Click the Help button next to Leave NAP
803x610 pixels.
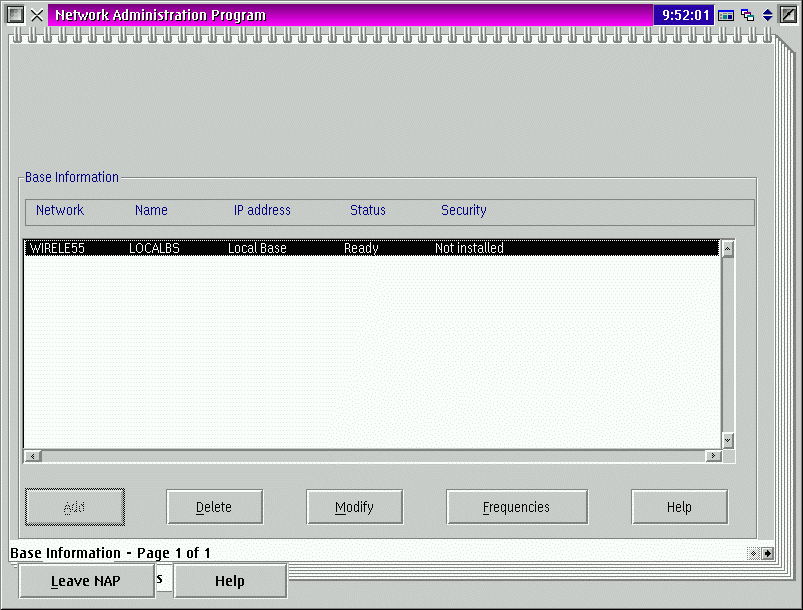tap(230, 581)
